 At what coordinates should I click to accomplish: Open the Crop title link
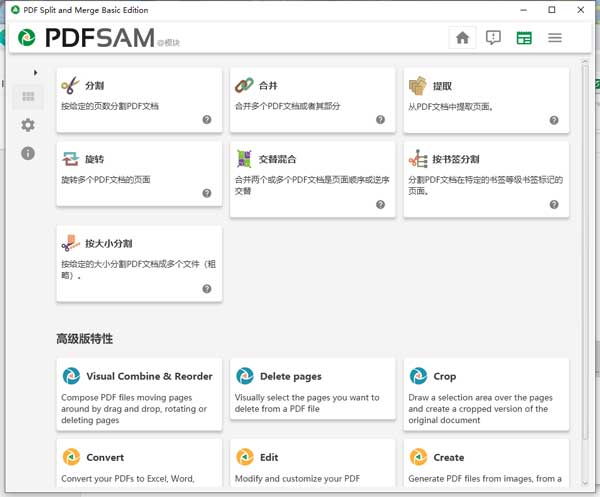coord(445,376)
